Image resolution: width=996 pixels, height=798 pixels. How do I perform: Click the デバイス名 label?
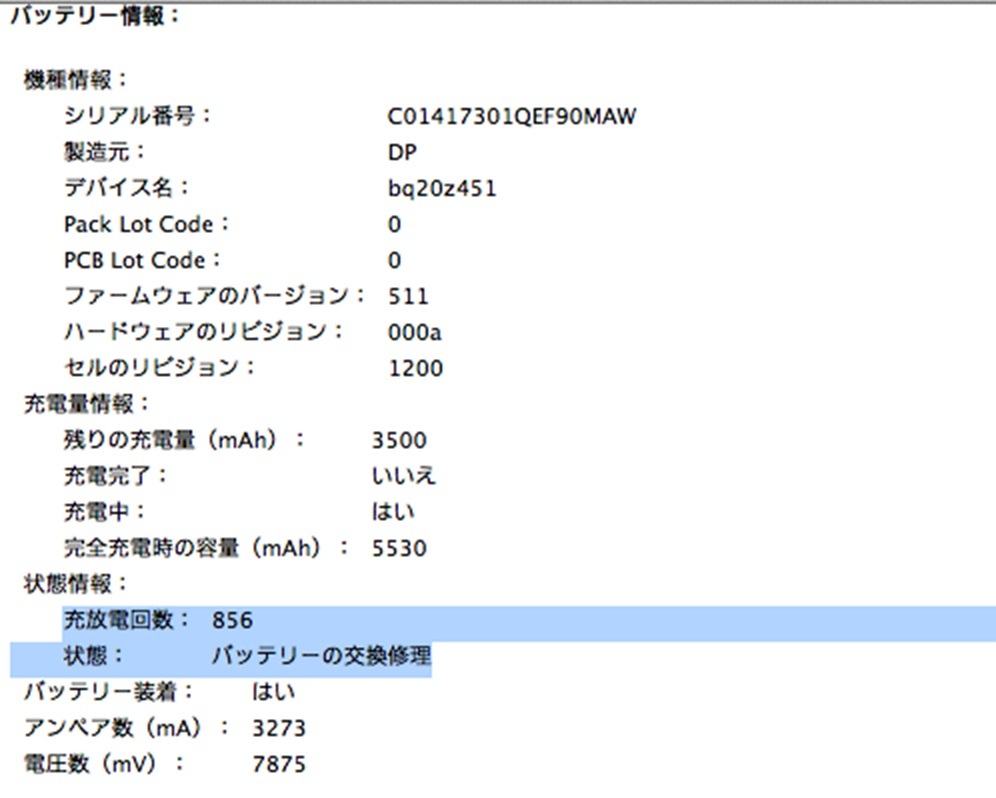pyautogui.click(x=126, y=187)
